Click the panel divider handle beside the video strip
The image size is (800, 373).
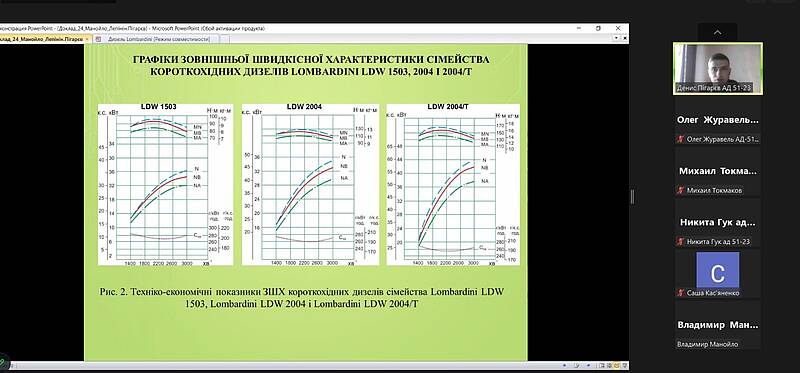(x=633, y=196)
